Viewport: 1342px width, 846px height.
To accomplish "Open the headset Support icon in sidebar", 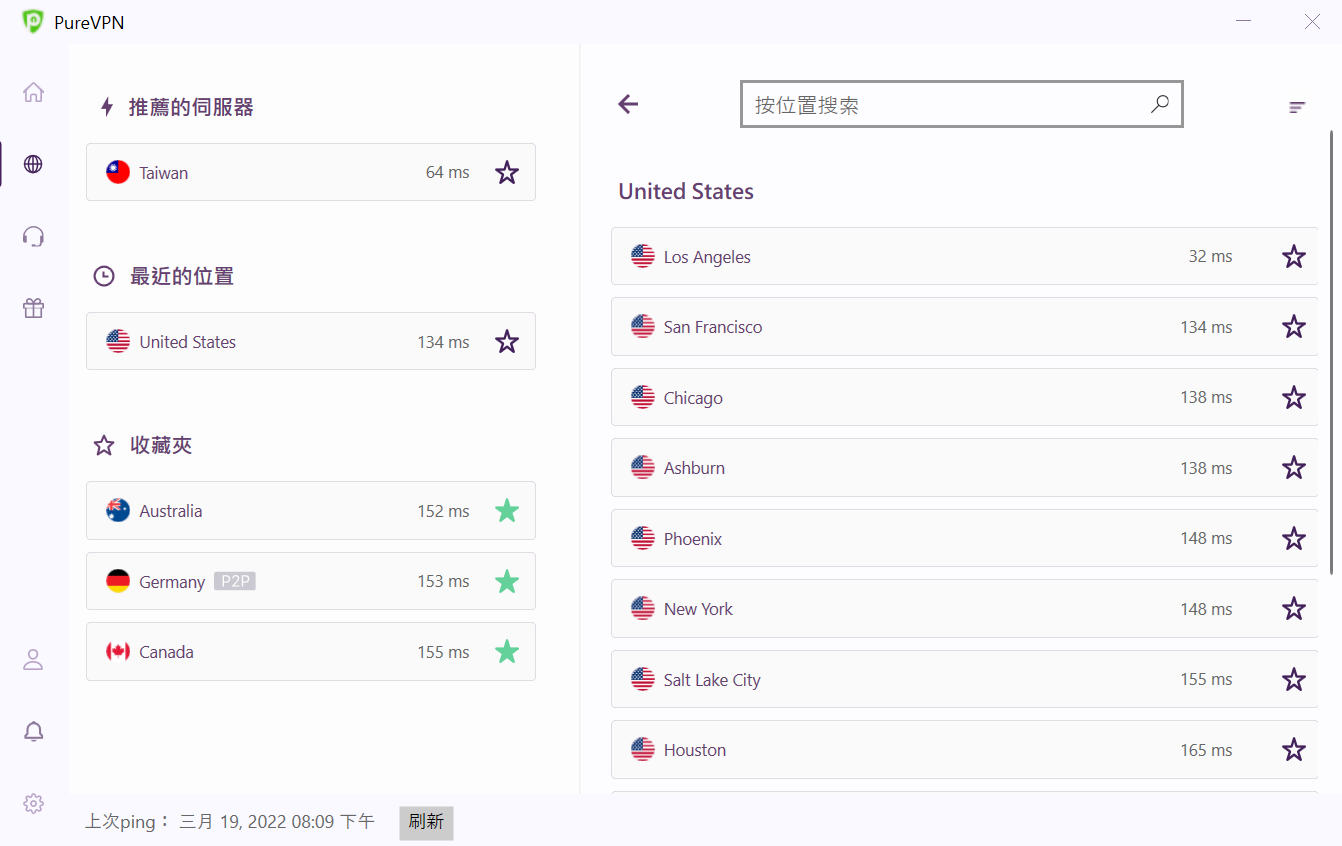I will click(33, 236).
